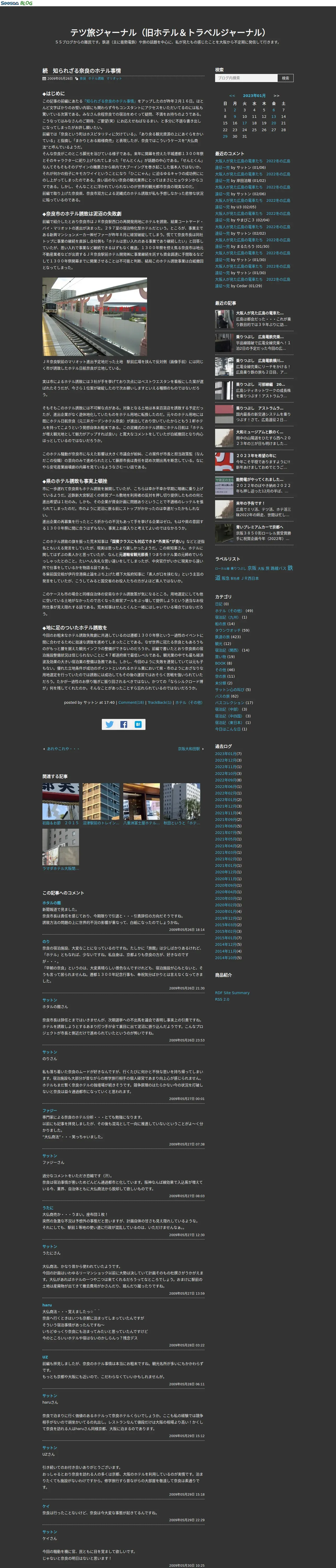
Task: Open calendar date 29
Action: pyautogui.click(x=225, y=136)
